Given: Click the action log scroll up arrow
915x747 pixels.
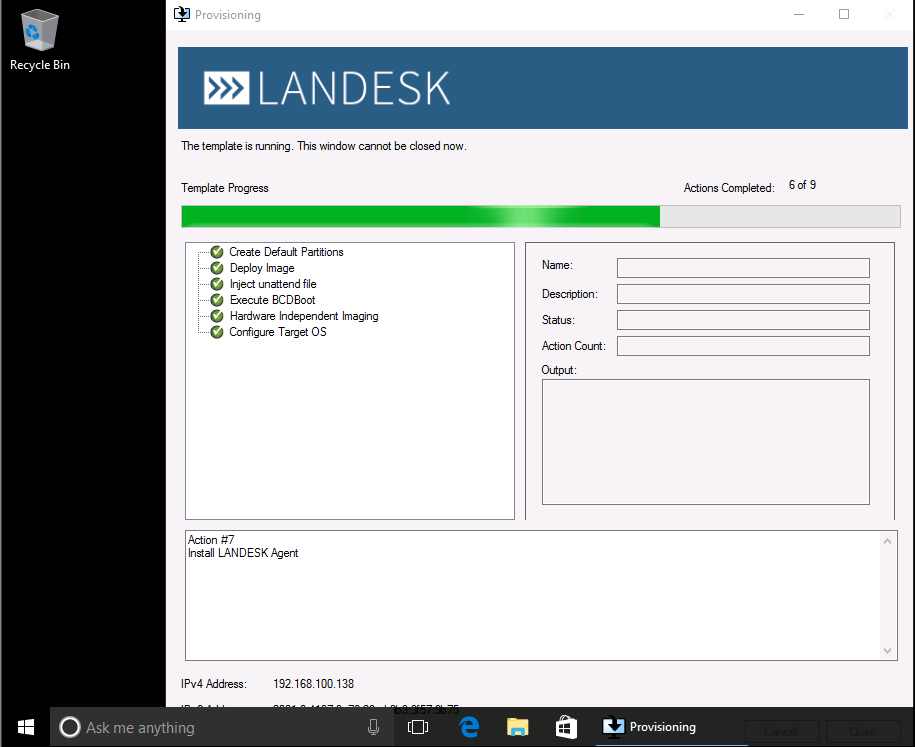Looking at the screenshot, I should [888, 539].
